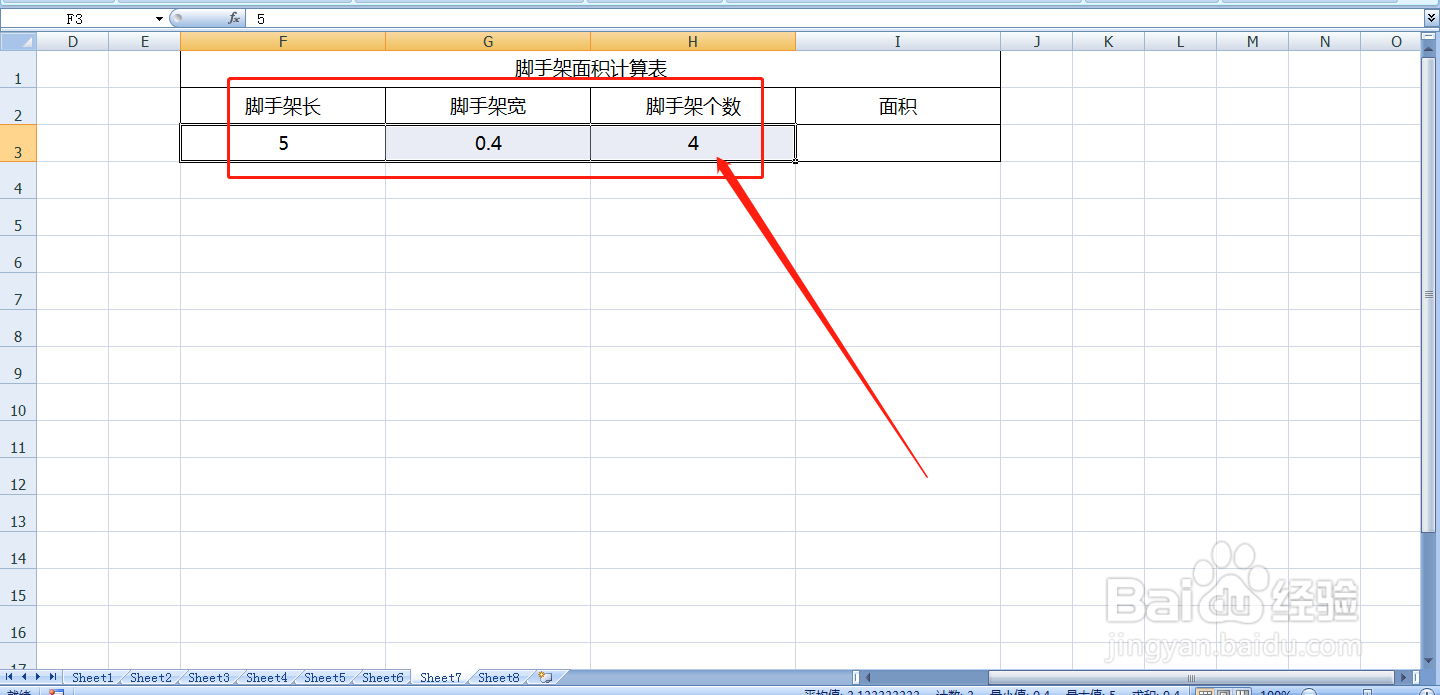
Task: Switch to the Sheet8 tab
Action: [x=498, y=677]
